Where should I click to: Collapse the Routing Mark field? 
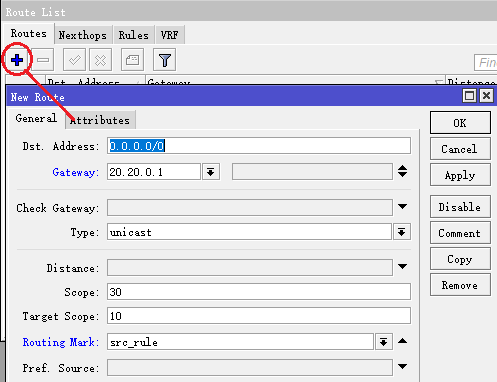point(403,341)
